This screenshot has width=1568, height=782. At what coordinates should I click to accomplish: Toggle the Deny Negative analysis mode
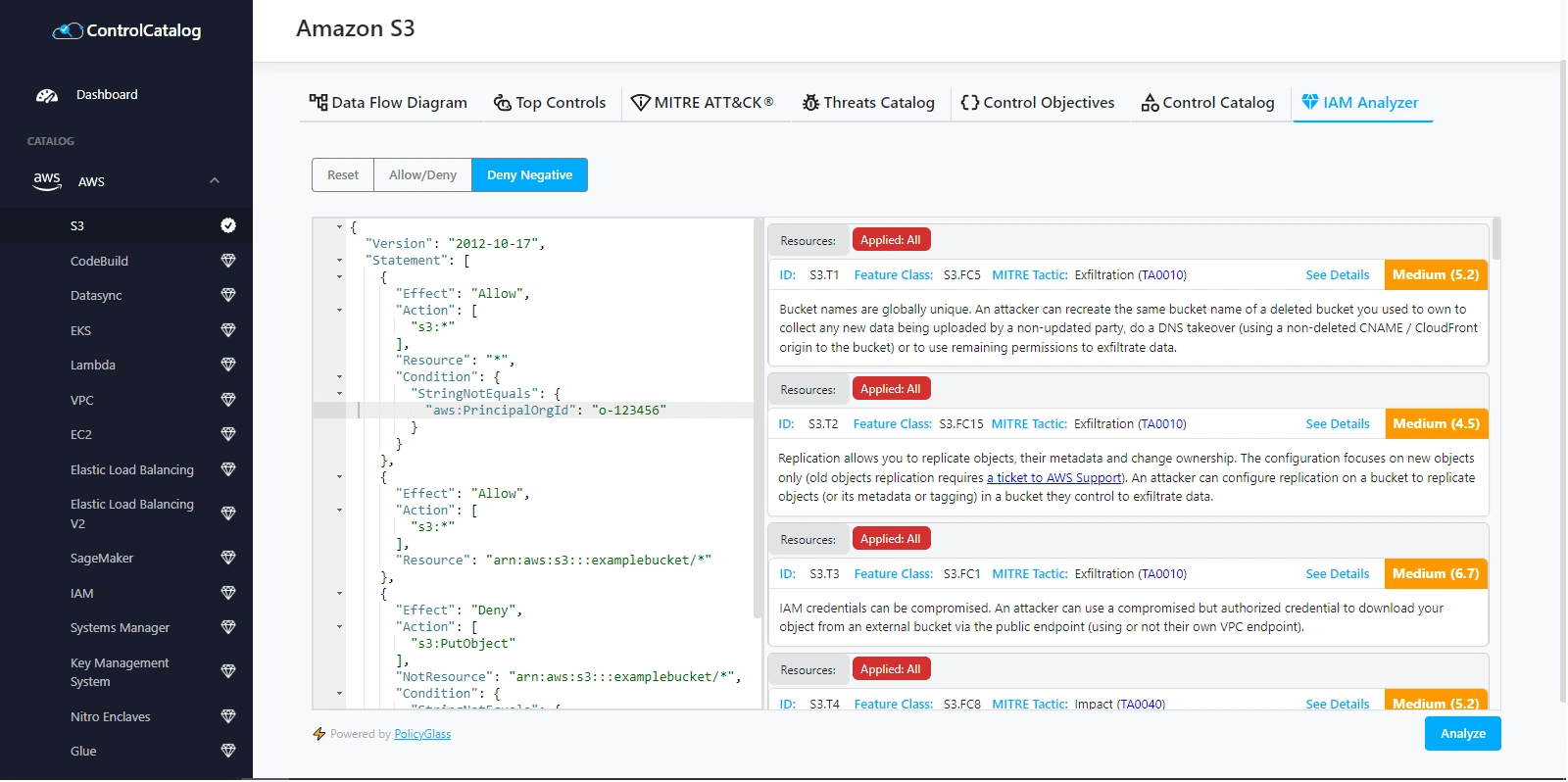[529, 175]
